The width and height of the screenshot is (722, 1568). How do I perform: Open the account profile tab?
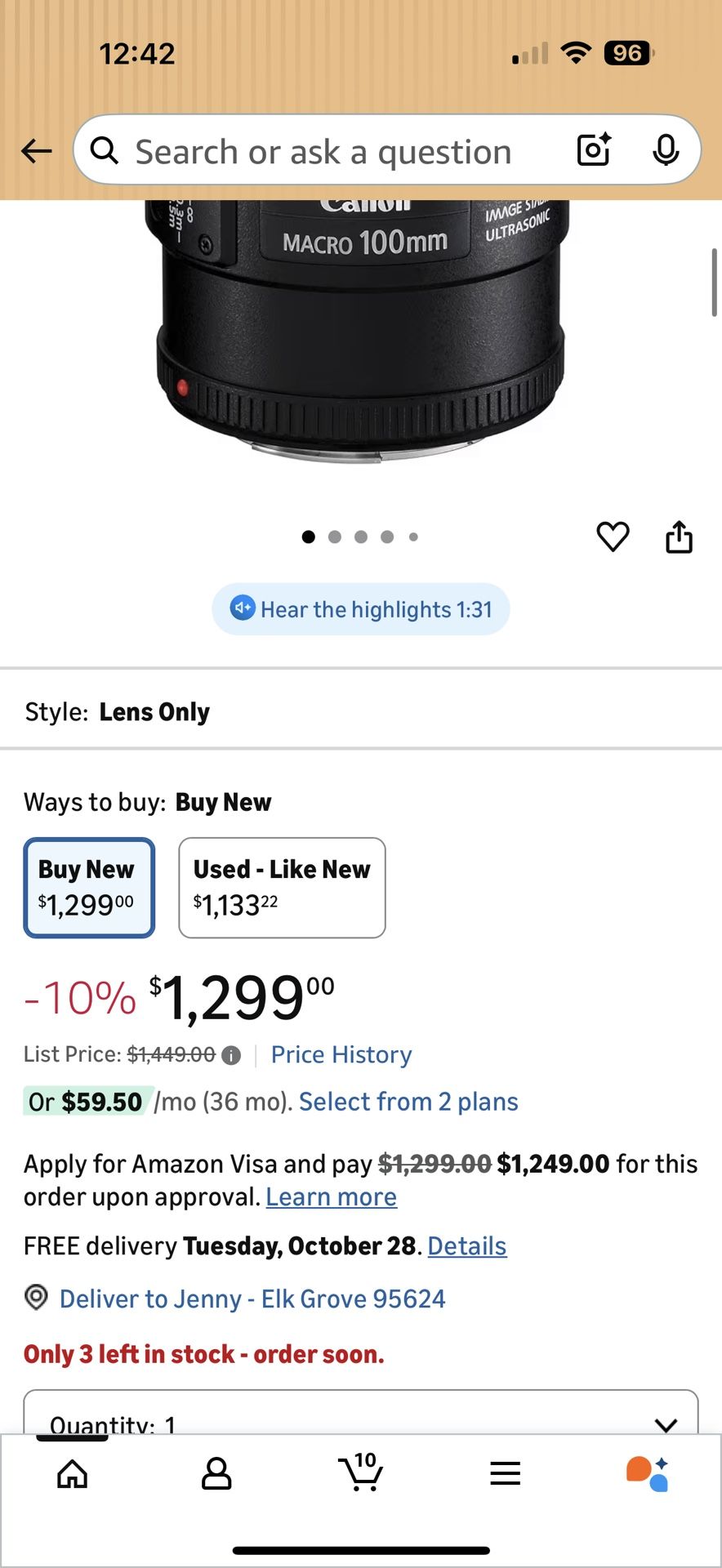pos(216,1474)
